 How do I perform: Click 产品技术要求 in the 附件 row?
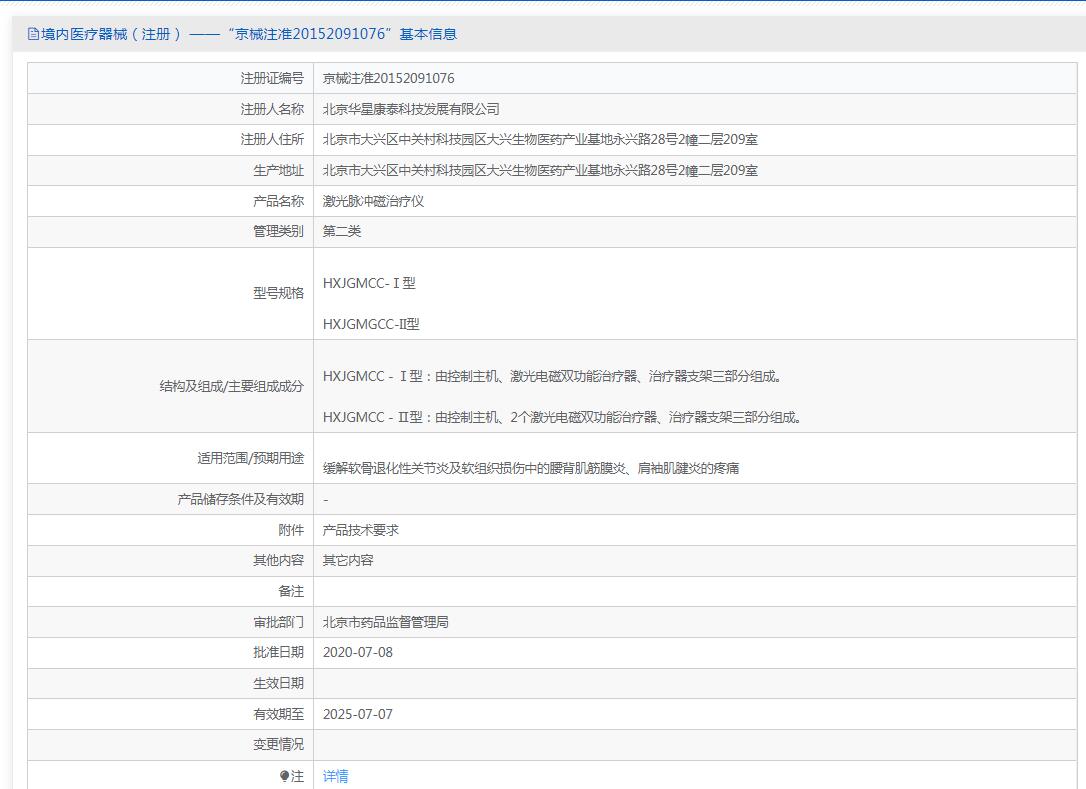(360, 530)
